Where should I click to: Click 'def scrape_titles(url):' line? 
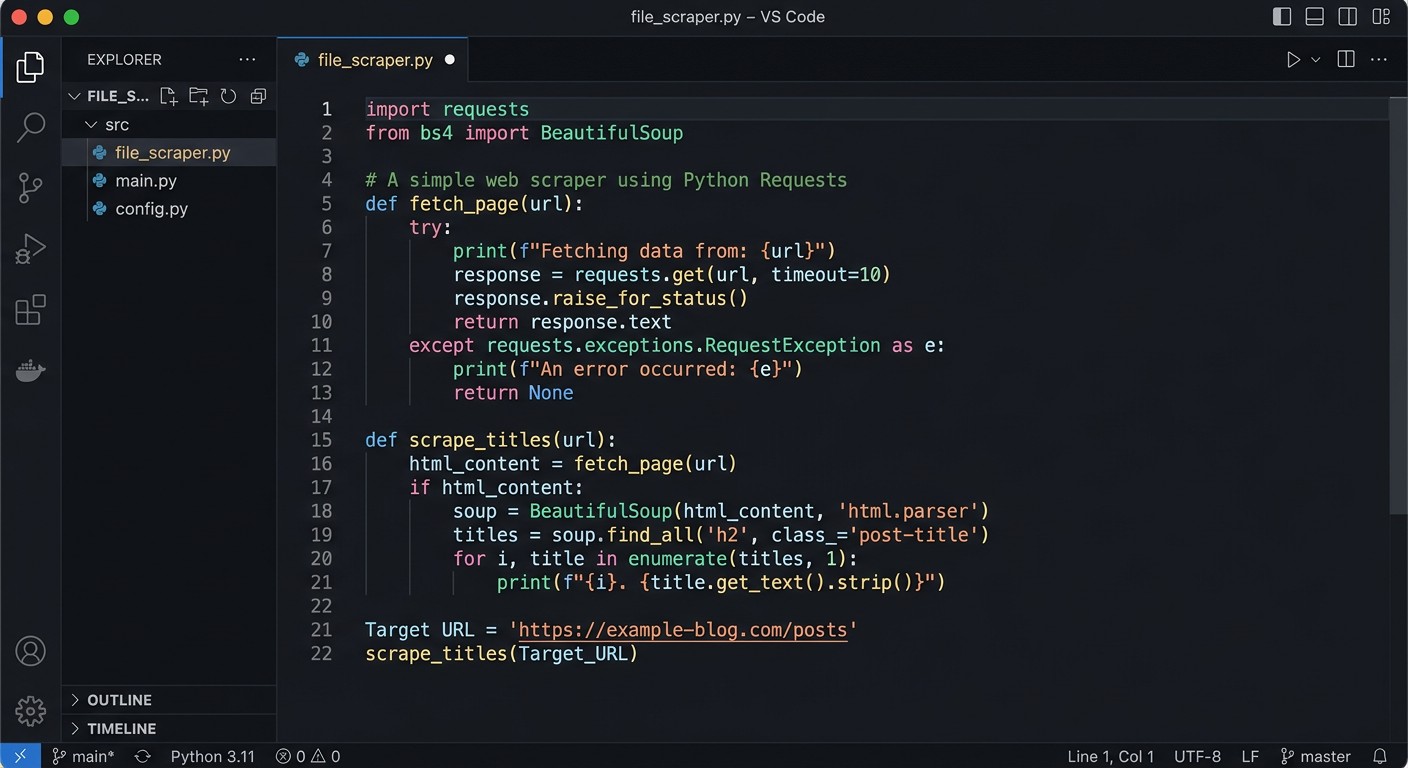point(491,440)
